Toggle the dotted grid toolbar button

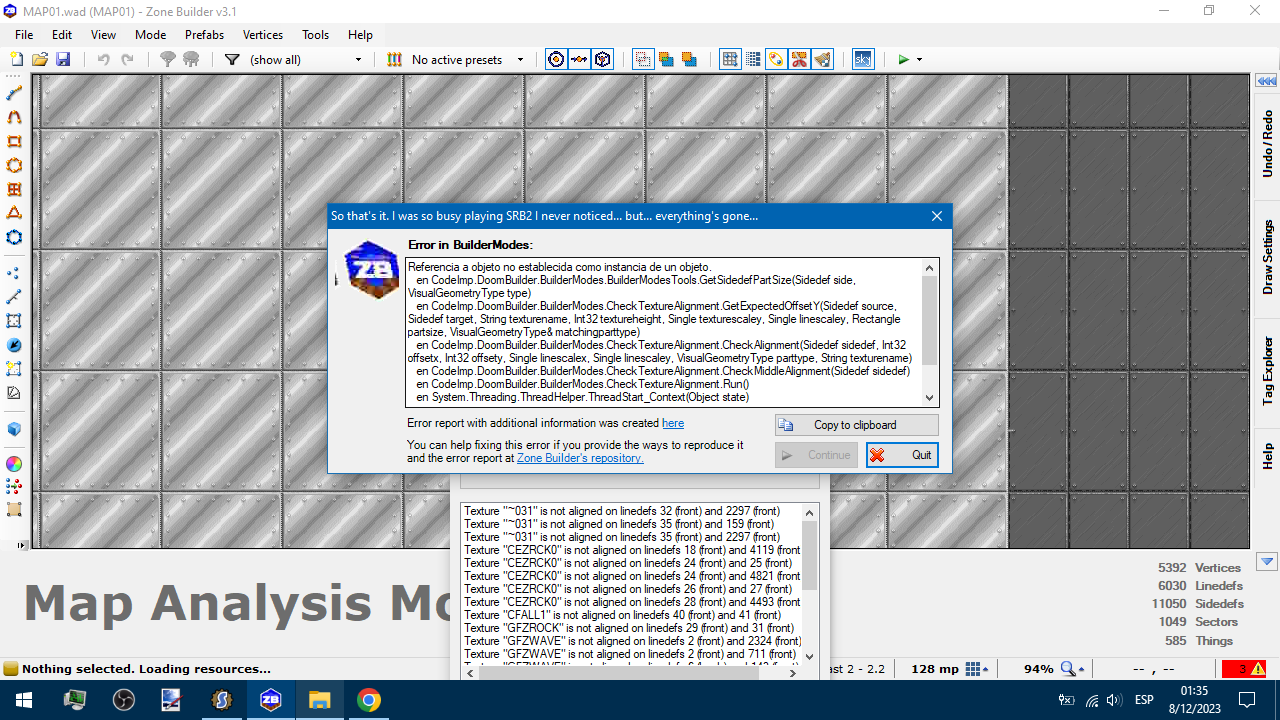753,60
